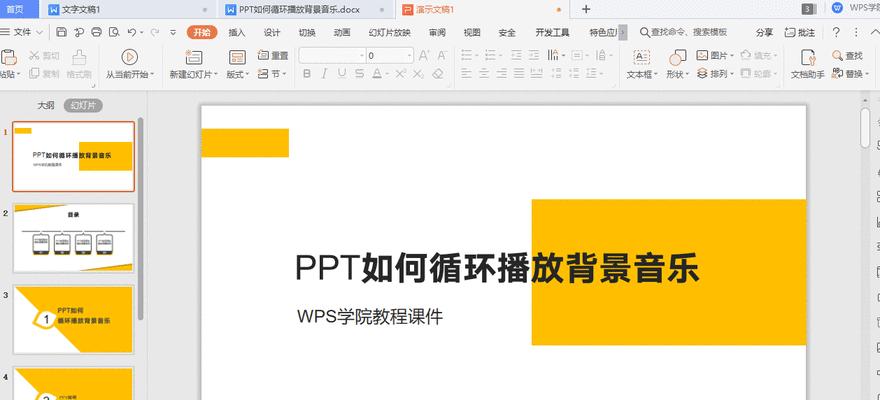Screen dimensions: 880x400
Task: Open help with the question mark icon
Action: pos(836,33)
